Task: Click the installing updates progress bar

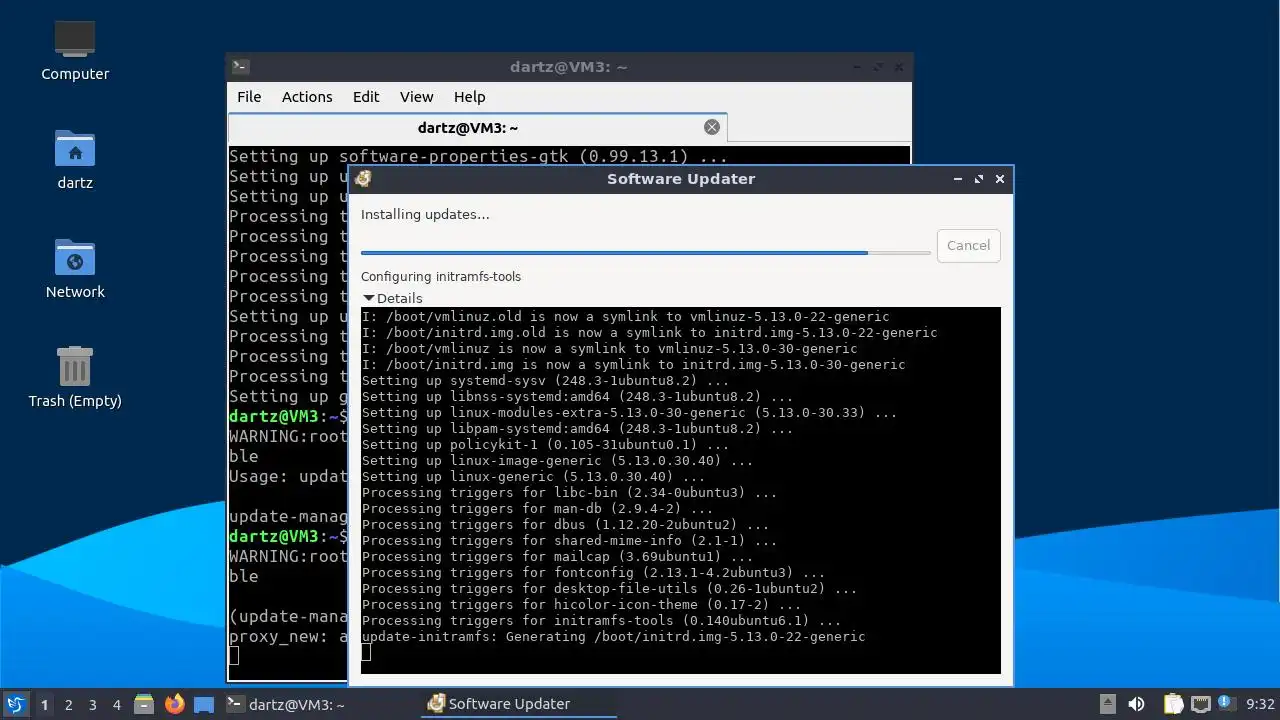Action: pyautogui.click(x=646, y=253)
